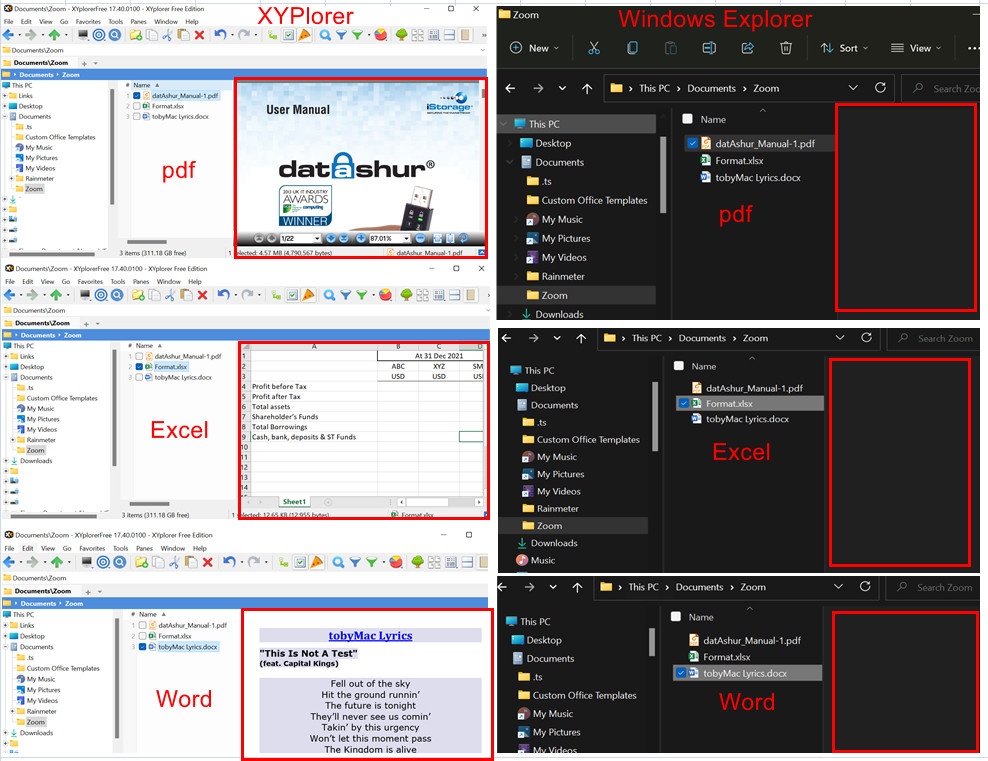Click New Folder icon in top XYplorer toolbar

[135, 35]
